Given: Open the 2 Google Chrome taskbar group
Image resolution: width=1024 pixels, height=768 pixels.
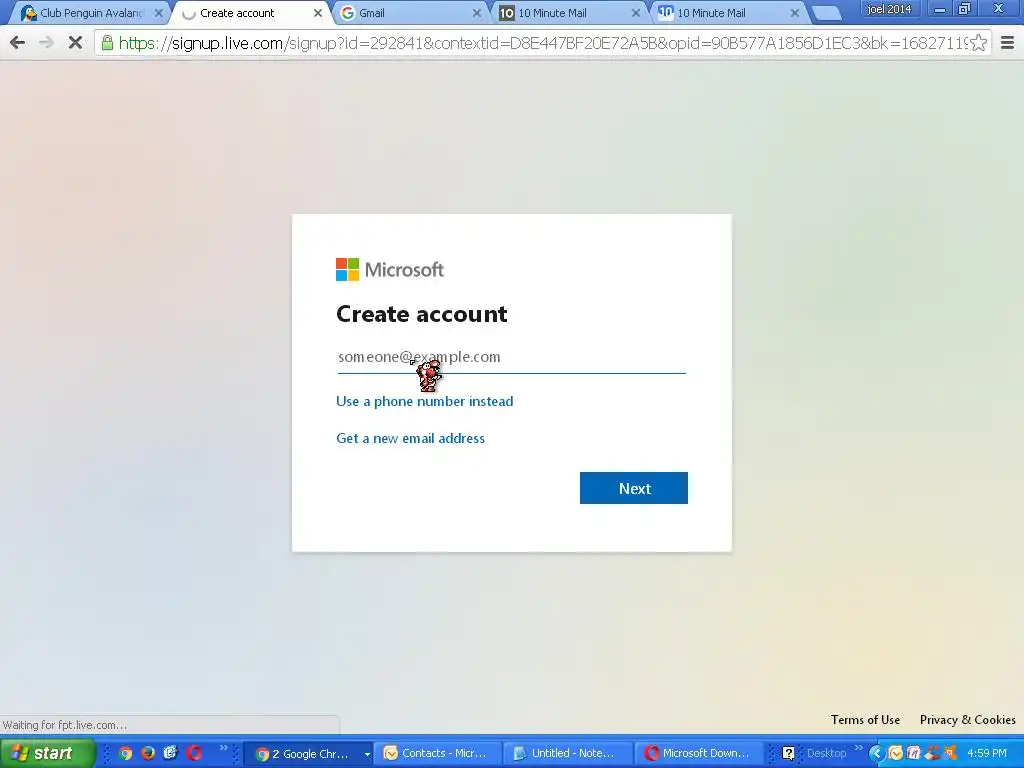Looking at the screenshot, I should click(x=308, y=754).
